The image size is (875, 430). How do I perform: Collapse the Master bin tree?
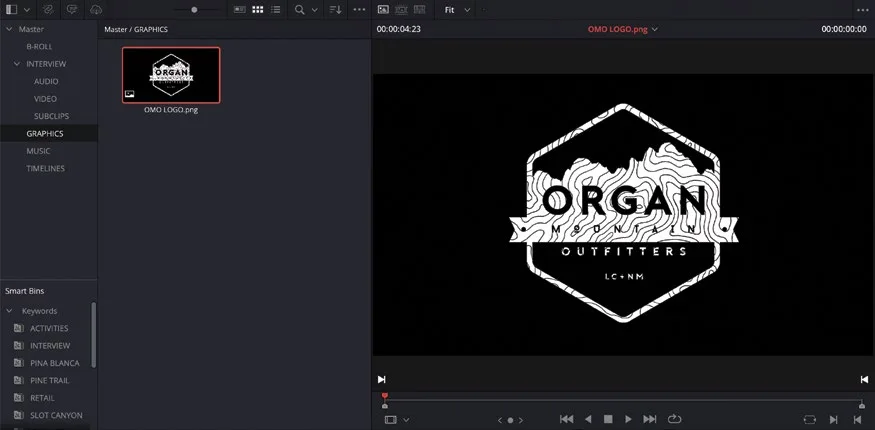[x=9, y=29]
